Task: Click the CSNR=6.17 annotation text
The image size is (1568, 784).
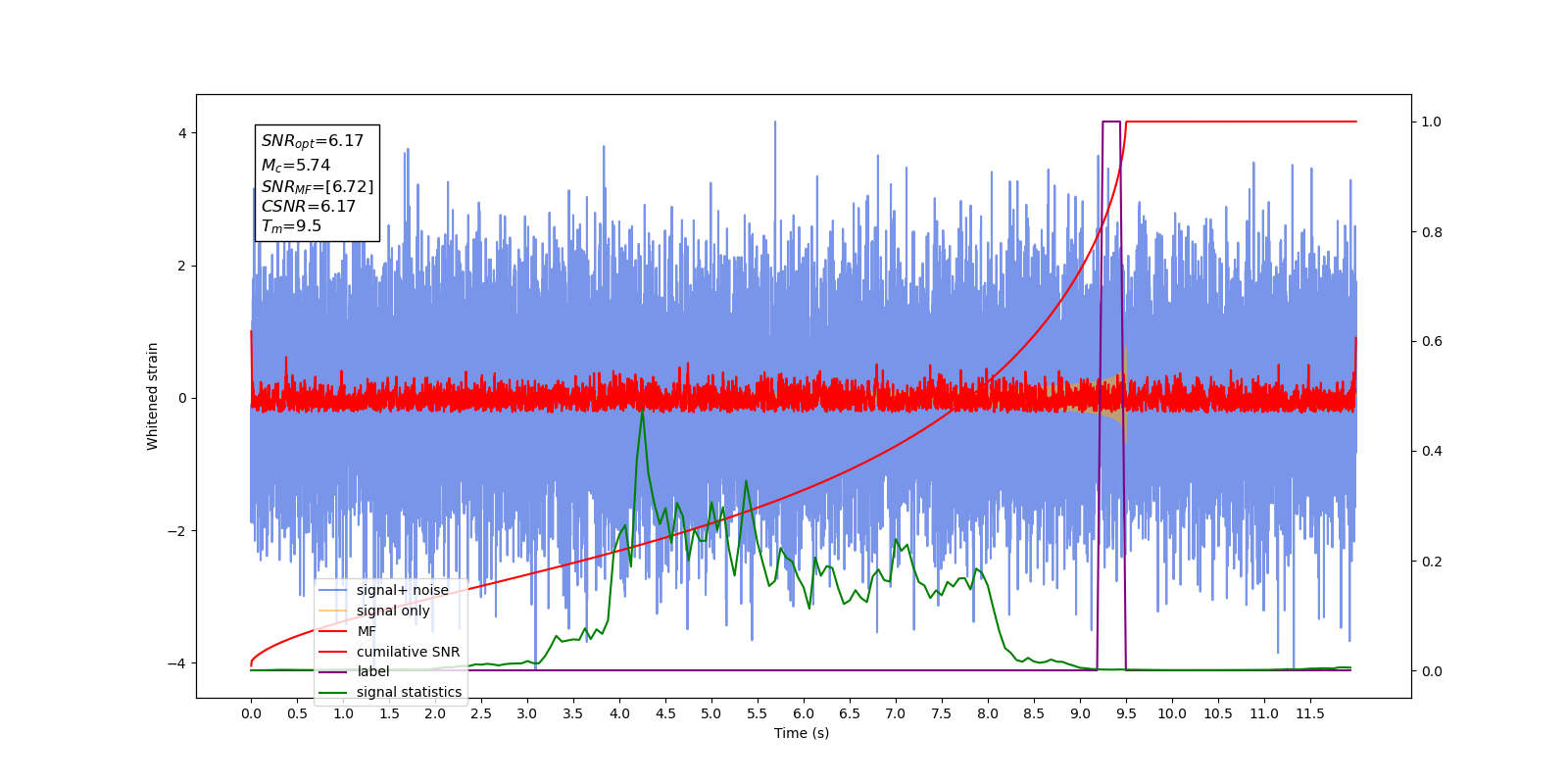Action: click(309, 206)
